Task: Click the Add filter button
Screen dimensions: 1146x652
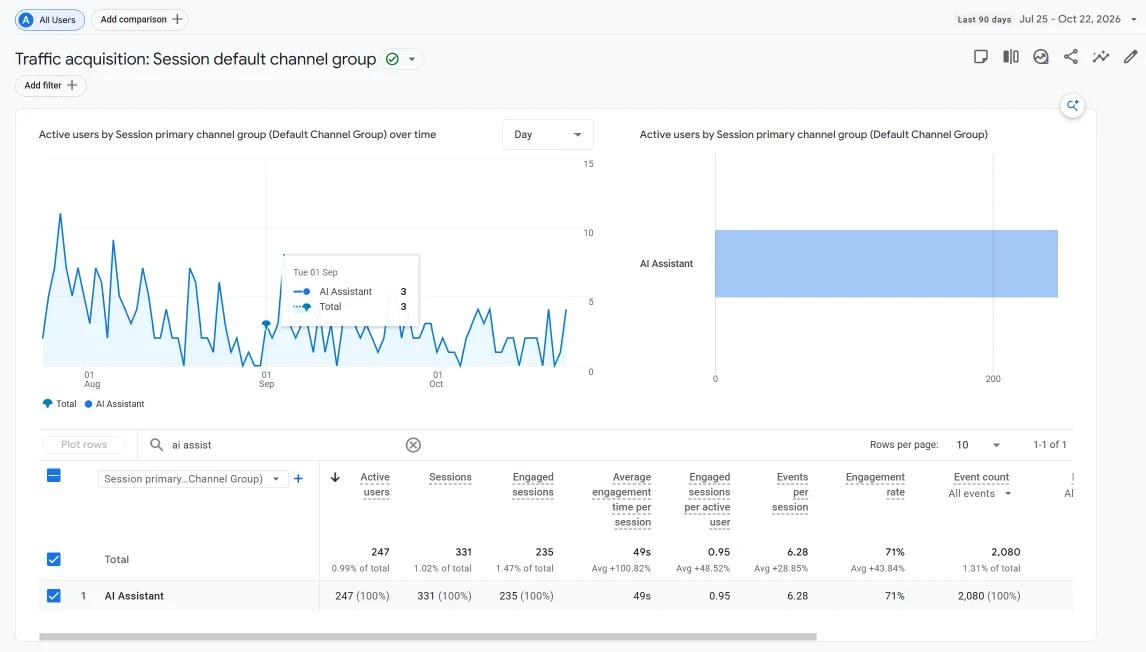Action: coord(50,86)
